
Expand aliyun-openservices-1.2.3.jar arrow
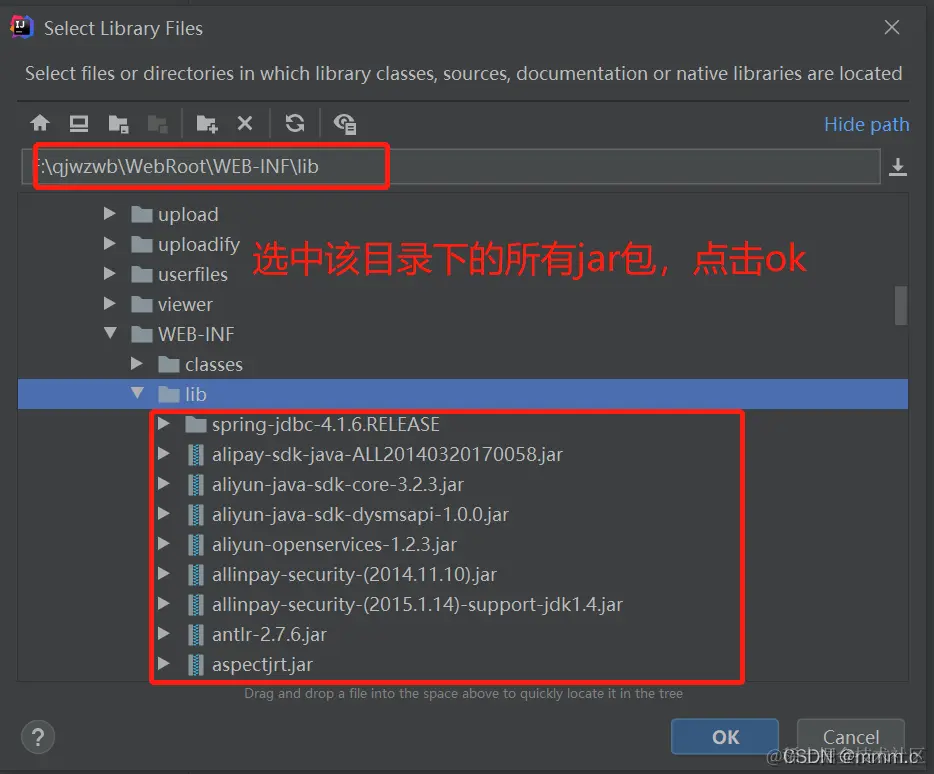pyautogui.click(x=164, y=543)
